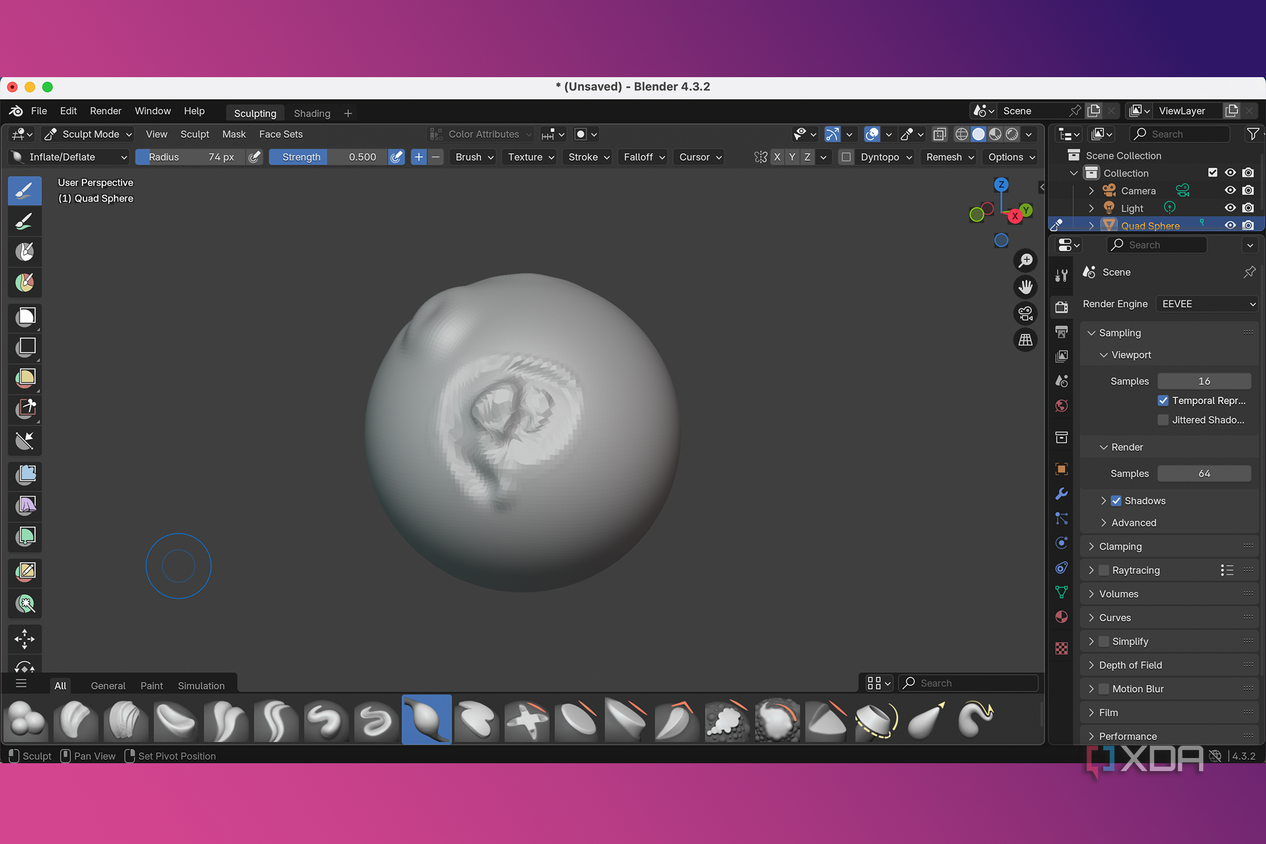Viewport: 1266px width, 844px height.
Task: Toggle X-ray display in viewport header
Action: pyautogui.click(x=939, y=134)
